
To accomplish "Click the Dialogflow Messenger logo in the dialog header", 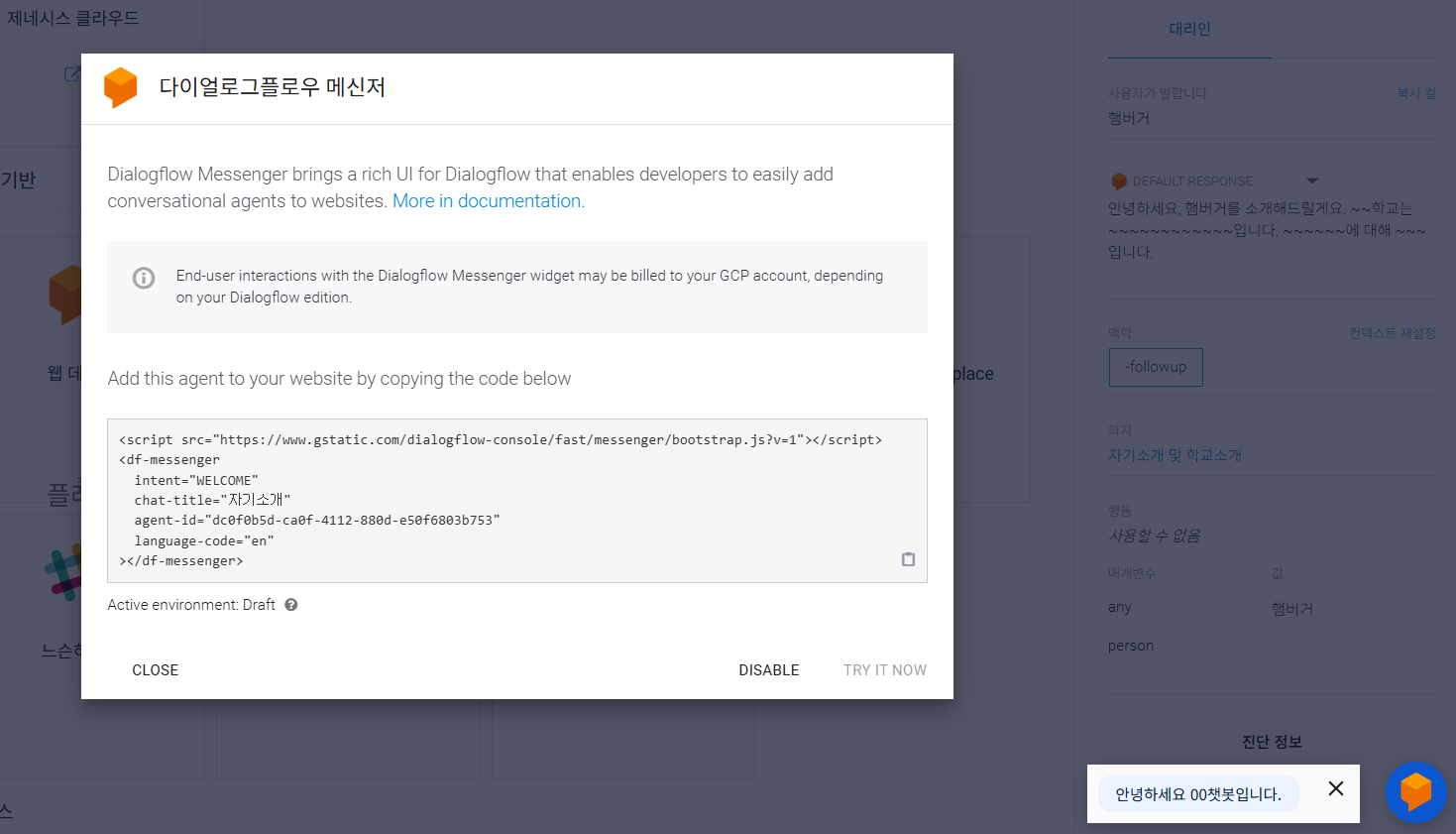I will [x=121, y=87].
